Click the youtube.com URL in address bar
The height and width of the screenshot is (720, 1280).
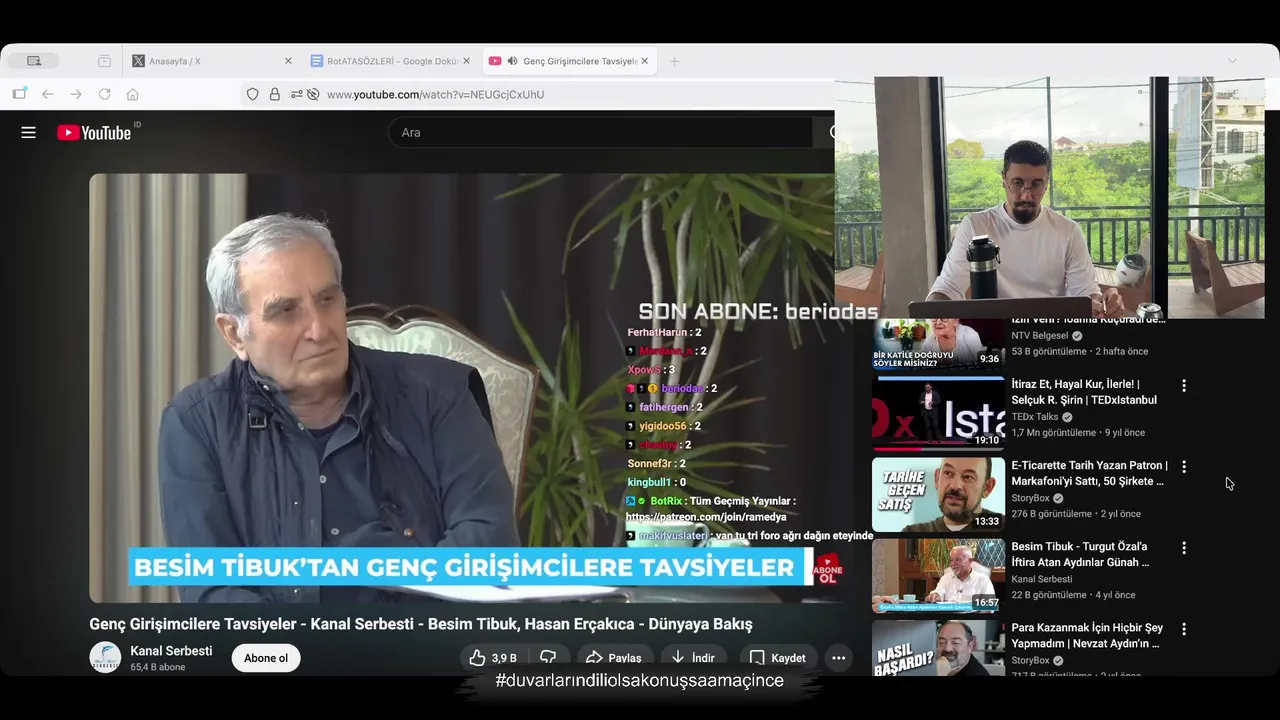coord(435,94)
